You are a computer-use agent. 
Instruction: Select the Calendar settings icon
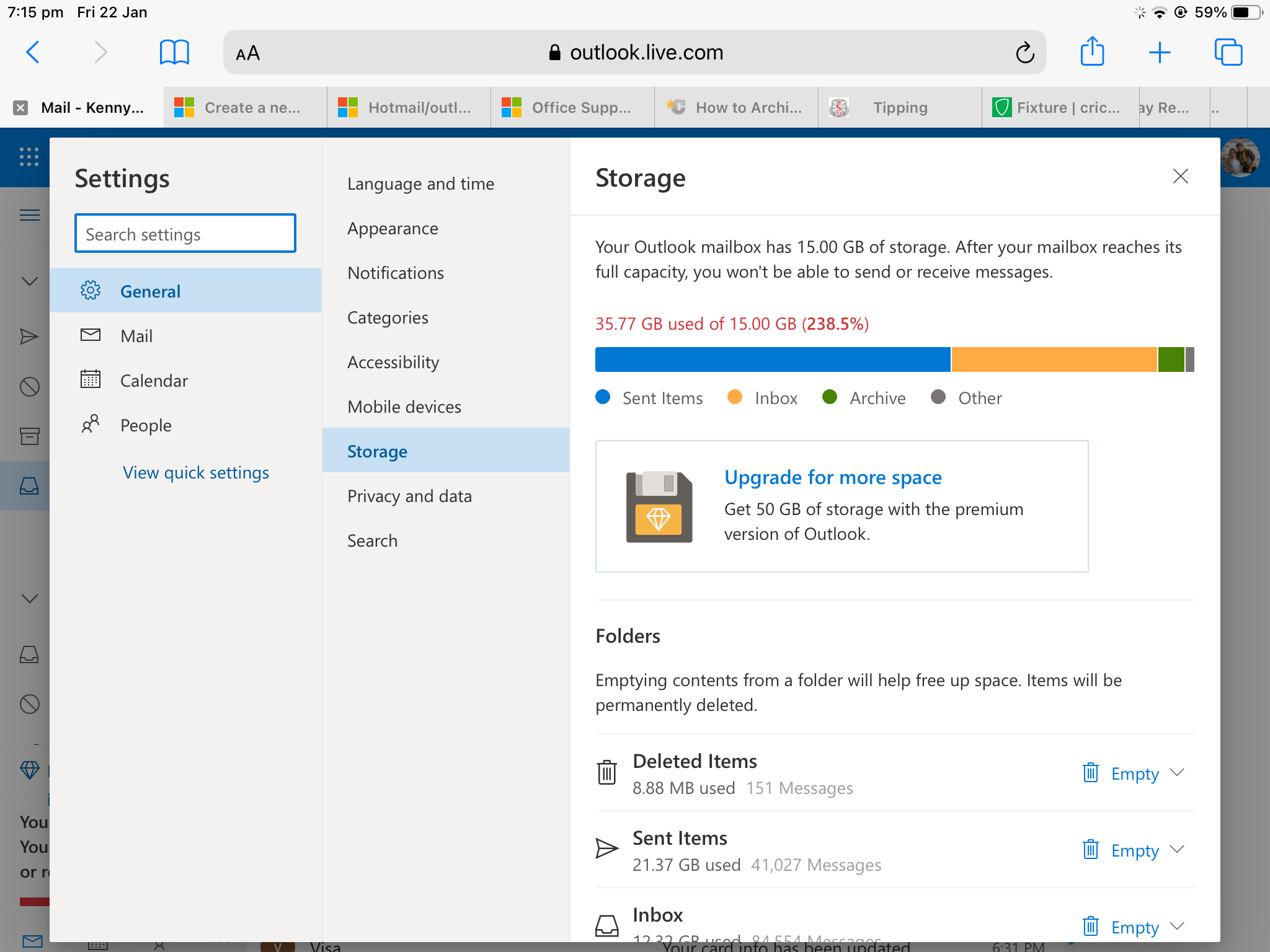91,380
